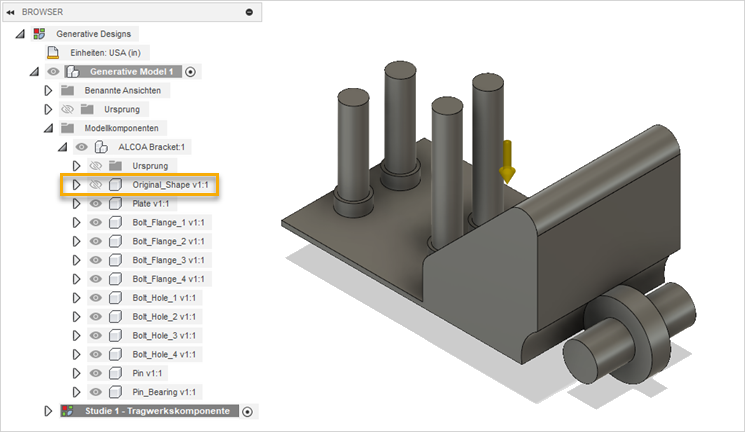Screen dimensions: 745x432
Task: Hide the Bolt_Flange_2 v1:1 body
Action: point(96,241)
